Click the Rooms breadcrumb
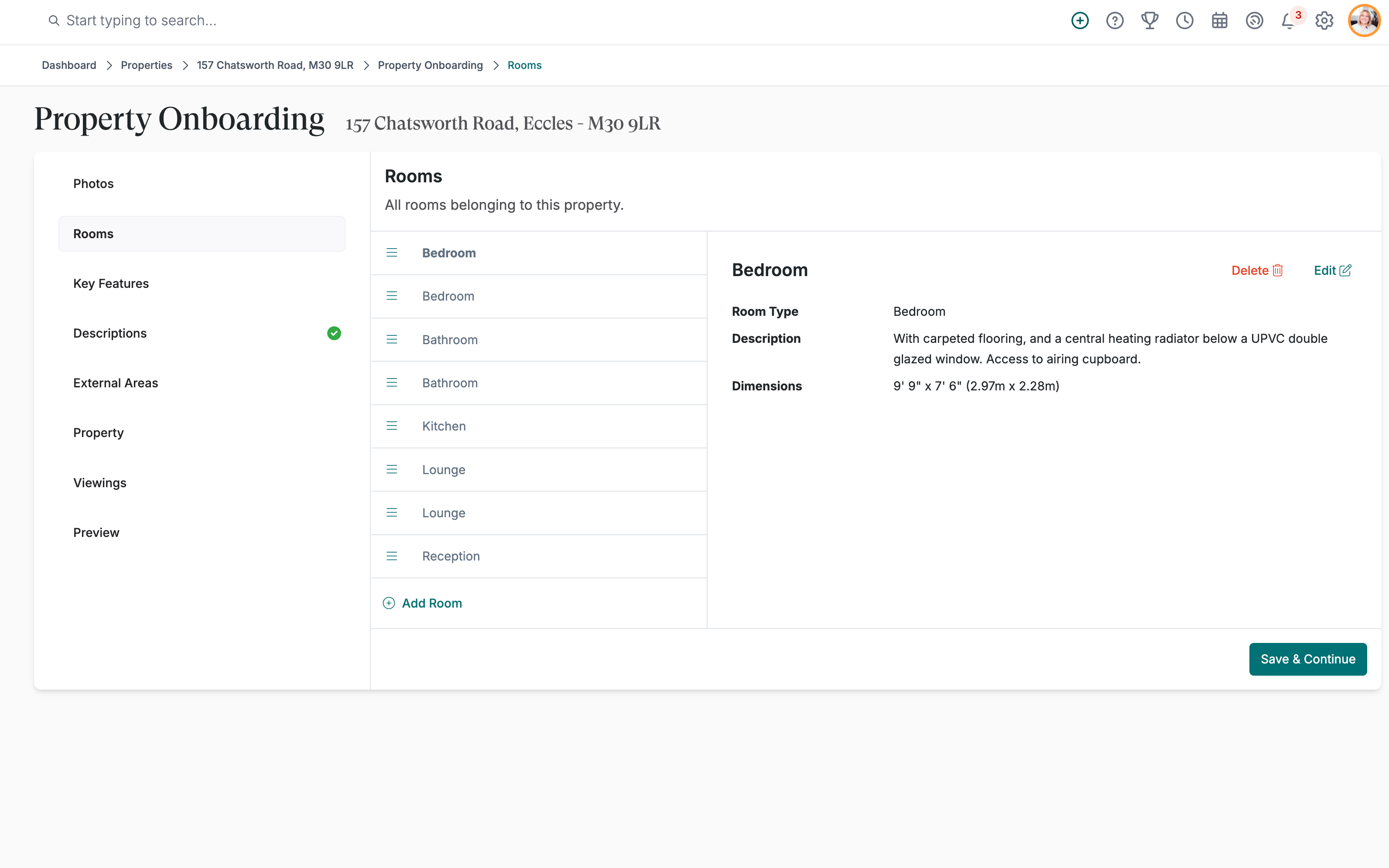This screenshot has height=868, width=1389. (x=524, y=65)
